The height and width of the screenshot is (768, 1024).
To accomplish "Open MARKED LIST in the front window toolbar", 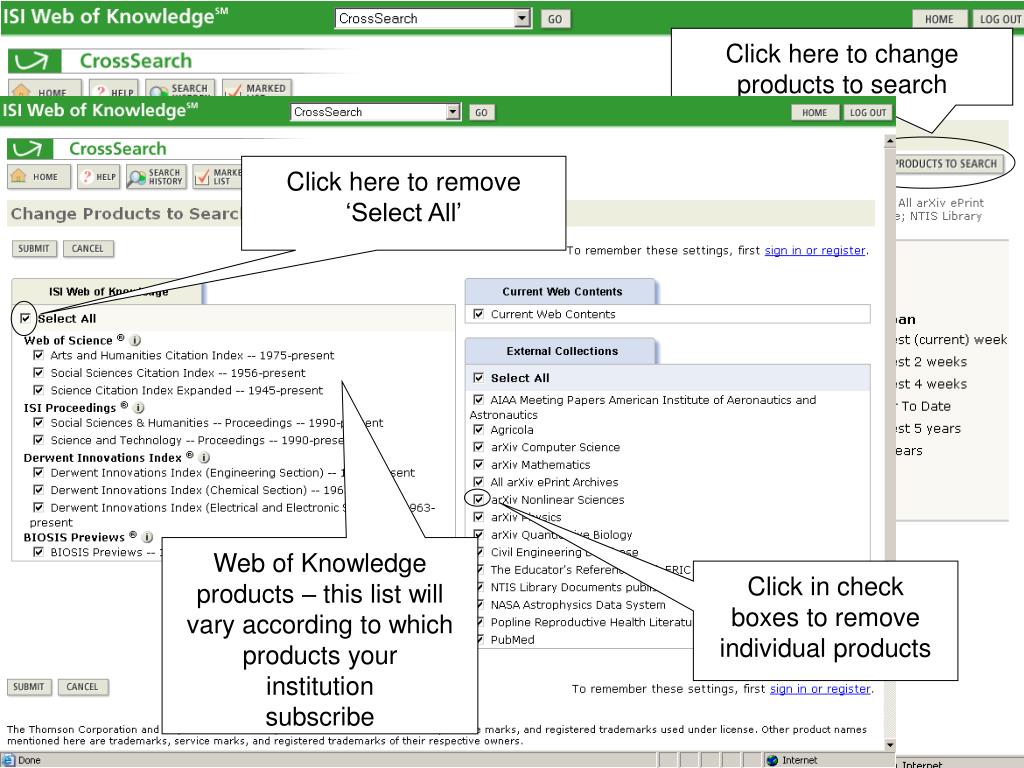I will point(217,176).
